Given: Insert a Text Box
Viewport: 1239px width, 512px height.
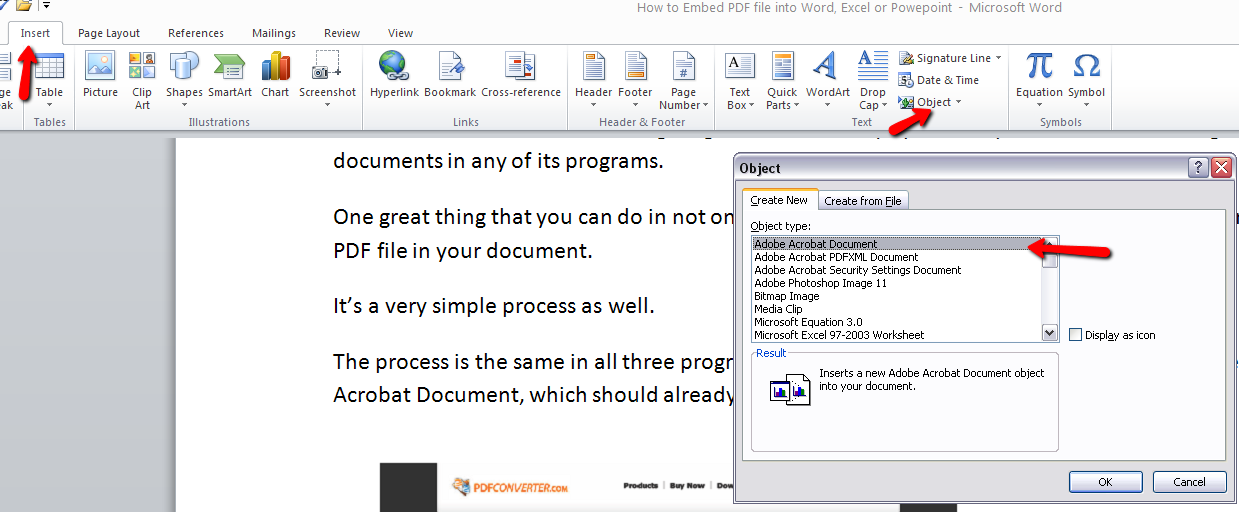Looking at the screenshot, I should point(739,80).
